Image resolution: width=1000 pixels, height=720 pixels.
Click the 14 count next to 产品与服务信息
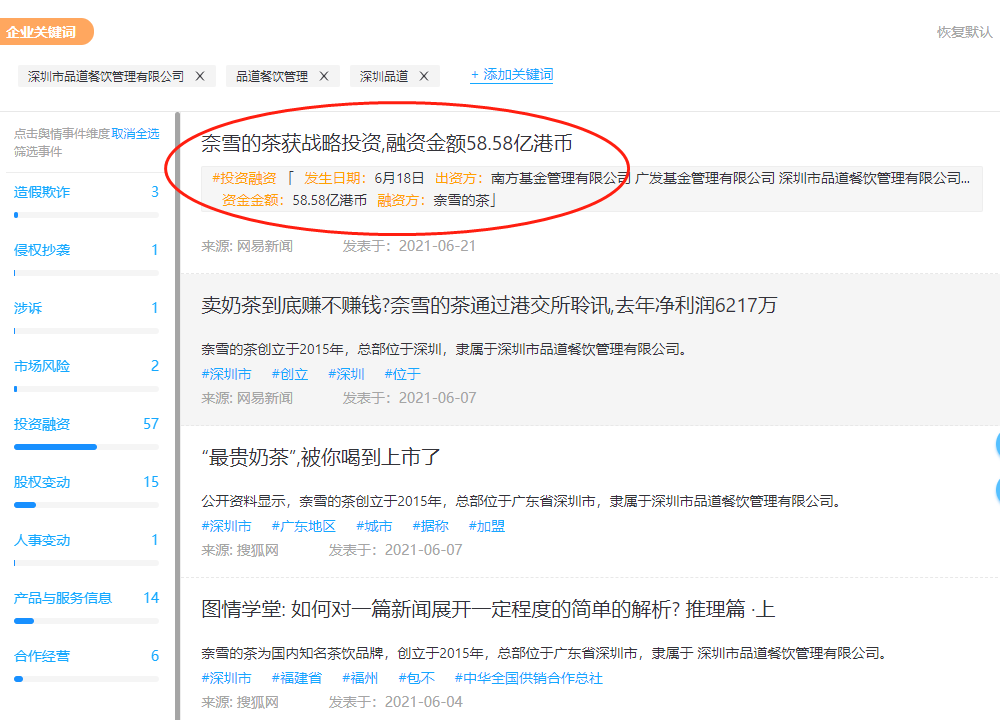pyautogui.click(x=151, y=598)
